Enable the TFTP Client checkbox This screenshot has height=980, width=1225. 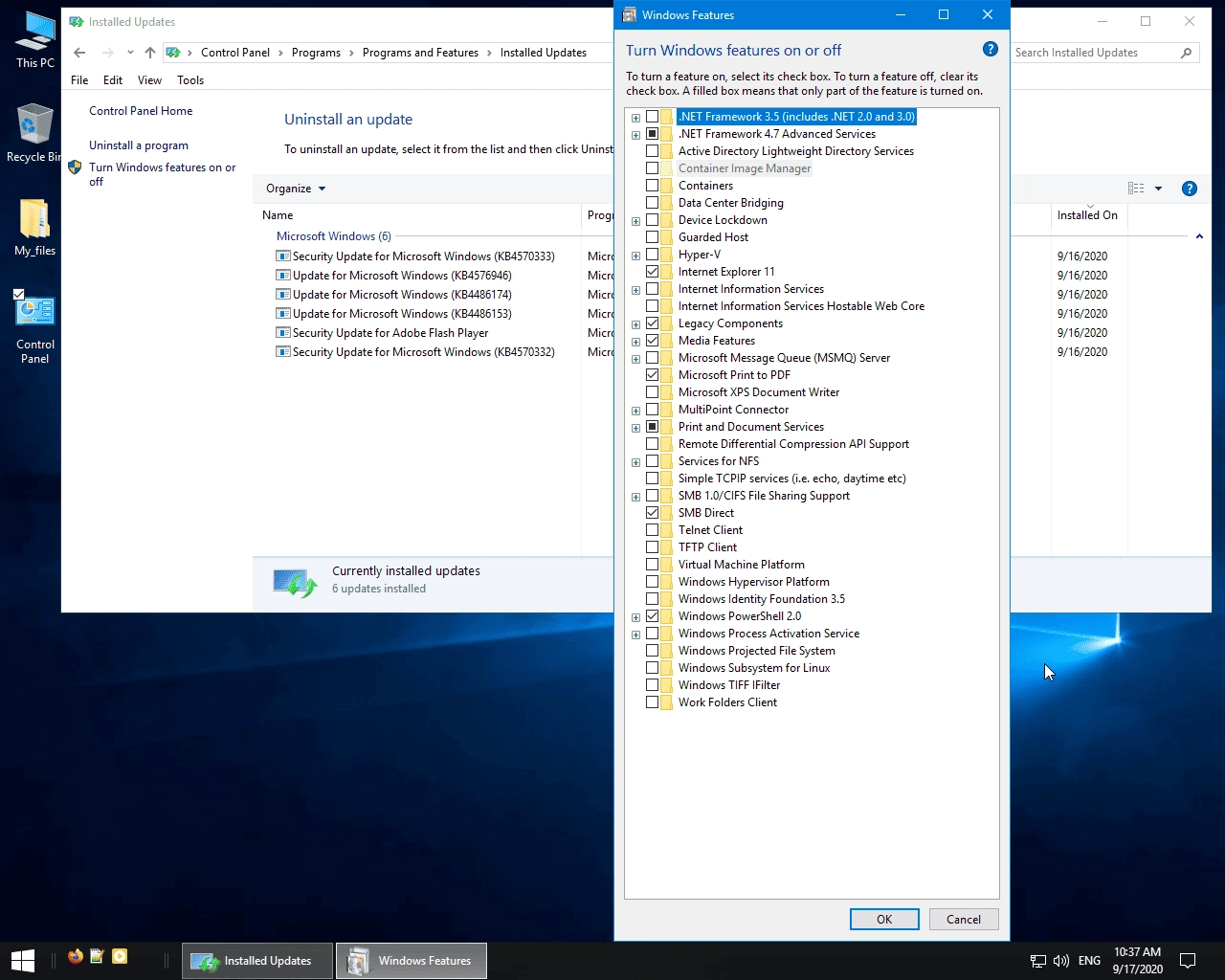coord(652,547)
